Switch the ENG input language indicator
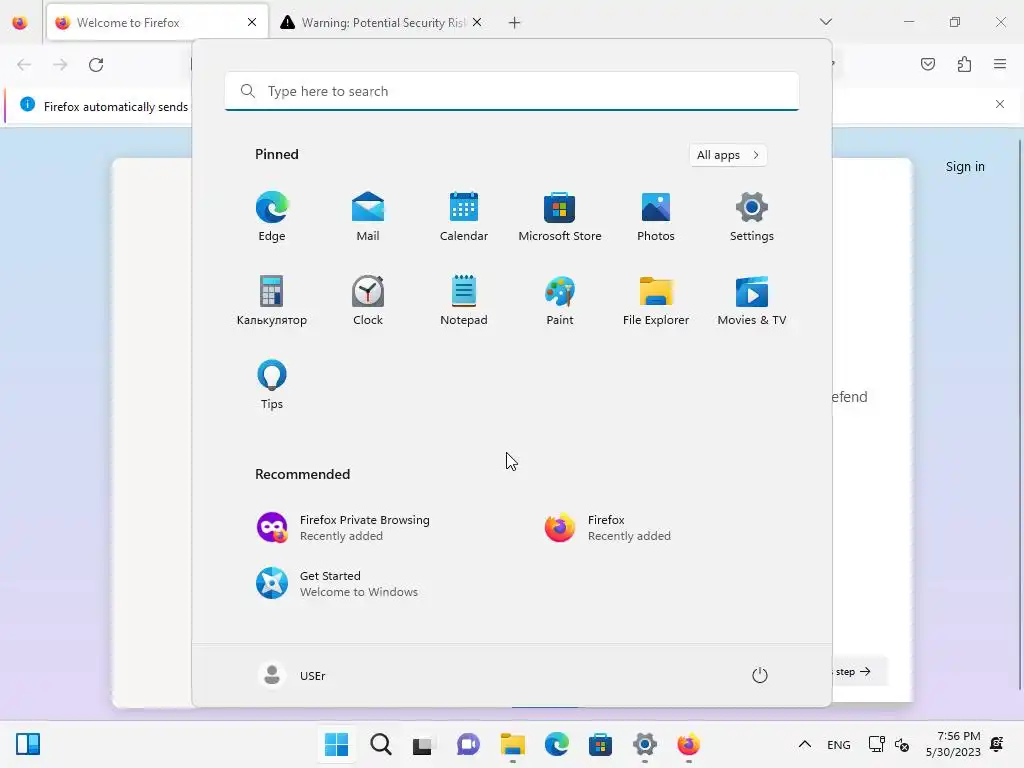Image resolution: width=1024 pixels, height=768 pixels. [x=839, y=744]
